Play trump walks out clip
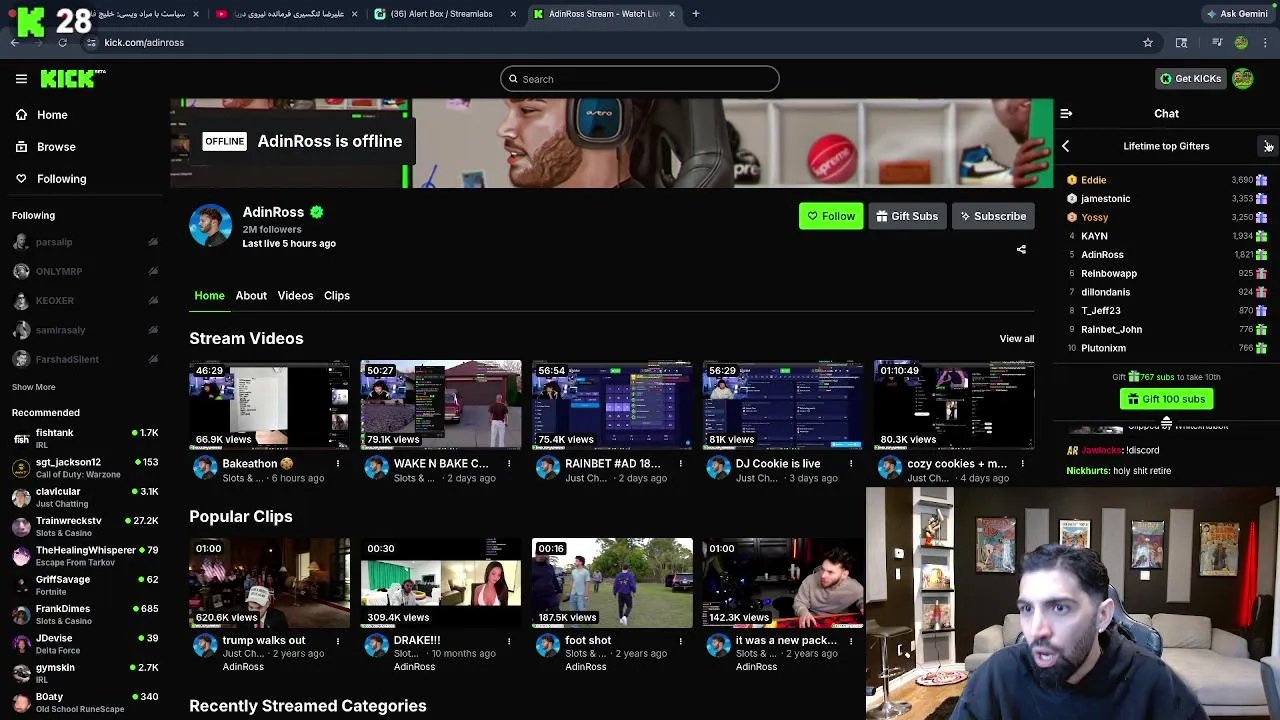Image resolution: width=1280 pixels, height=720 pixels. tap(269, 583)
